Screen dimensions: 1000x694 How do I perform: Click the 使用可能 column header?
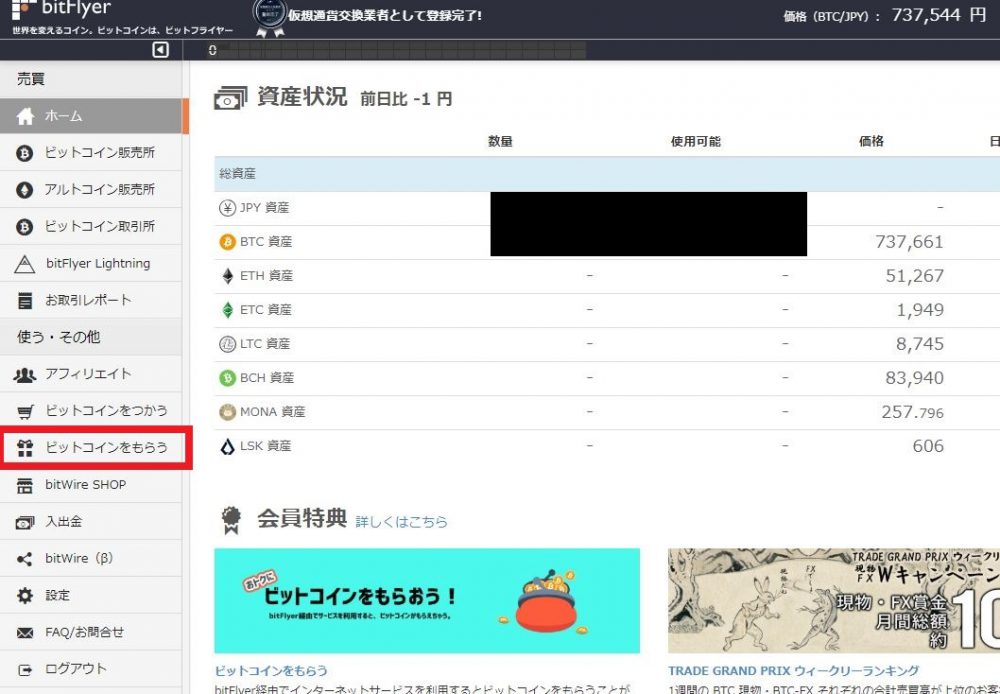point(696,142)
